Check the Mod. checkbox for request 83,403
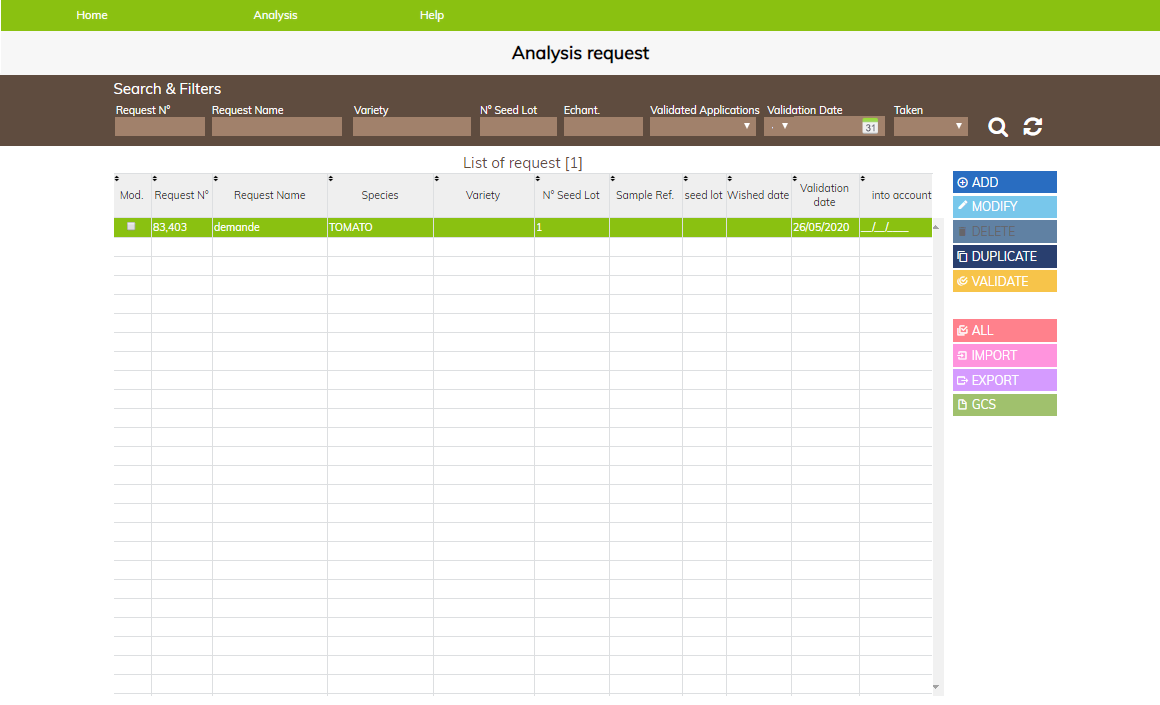This screenshot has width=1160, height=705. (x=131, y=226)
